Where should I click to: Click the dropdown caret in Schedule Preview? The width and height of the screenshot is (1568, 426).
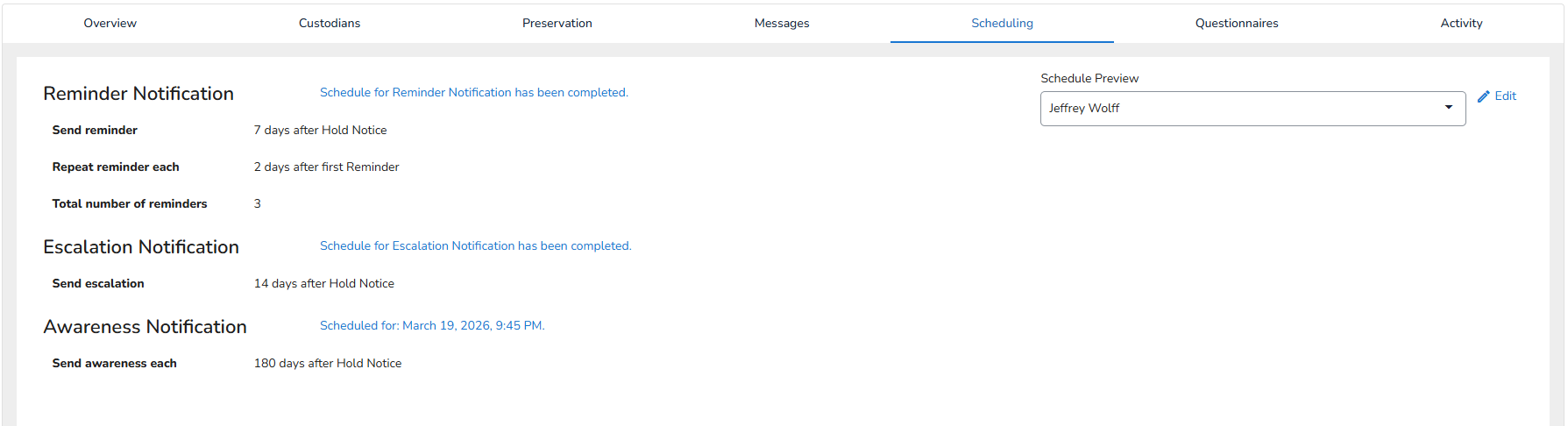pyautogui.click(x=1448, y=108)
